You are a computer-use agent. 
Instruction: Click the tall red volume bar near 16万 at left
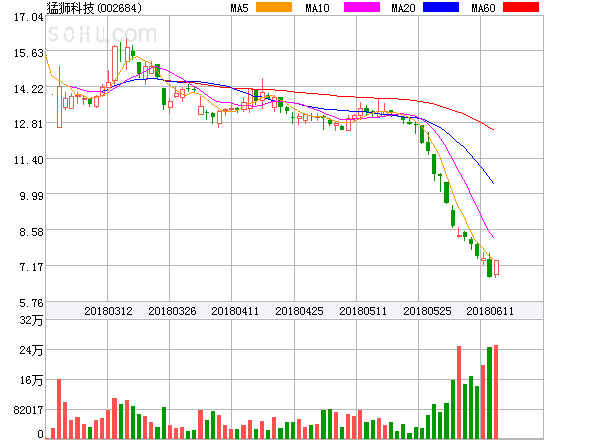[x=59, y=409]
